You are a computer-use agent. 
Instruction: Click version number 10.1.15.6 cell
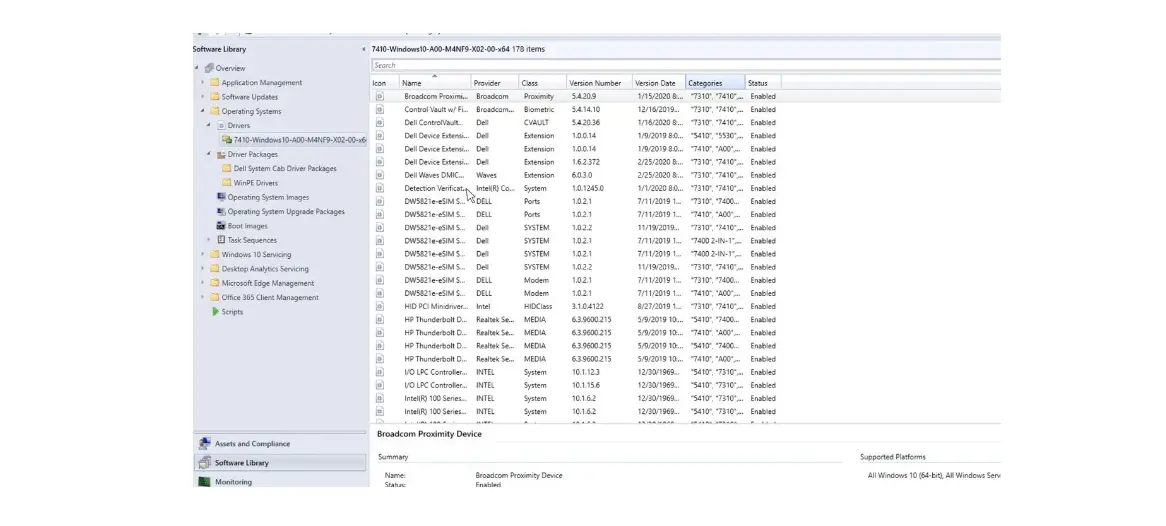pos(585,385)
